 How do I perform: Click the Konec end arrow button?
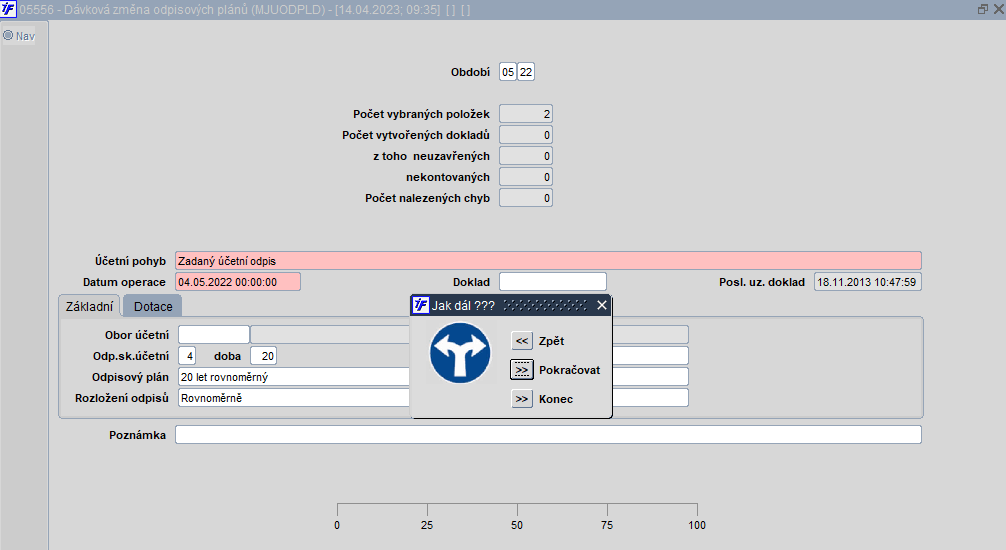(x=522, y=399)
